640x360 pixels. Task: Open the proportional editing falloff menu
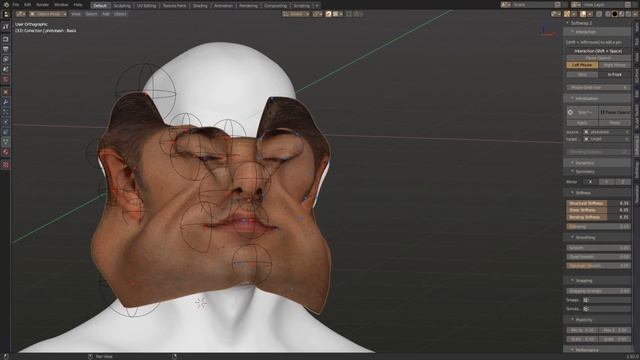tap(358, 14)
